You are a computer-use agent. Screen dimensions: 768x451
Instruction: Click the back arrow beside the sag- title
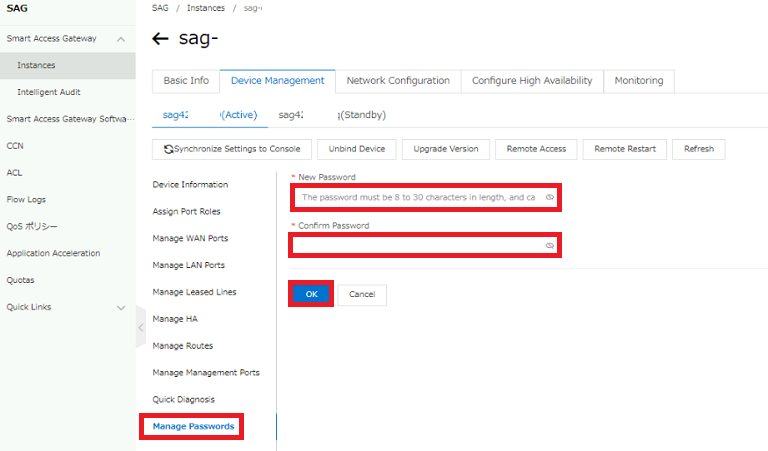point(160,39)
